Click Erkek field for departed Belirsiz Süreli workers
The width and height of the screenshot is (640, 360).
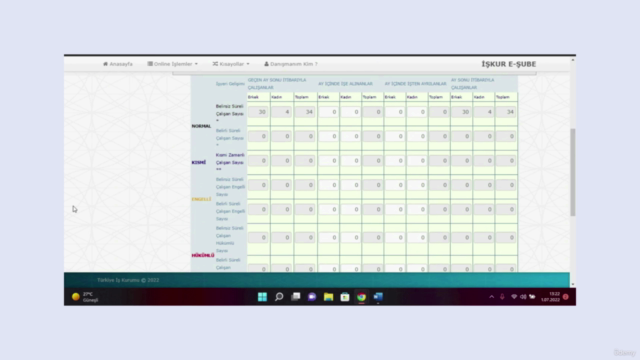tap(394, 112)
